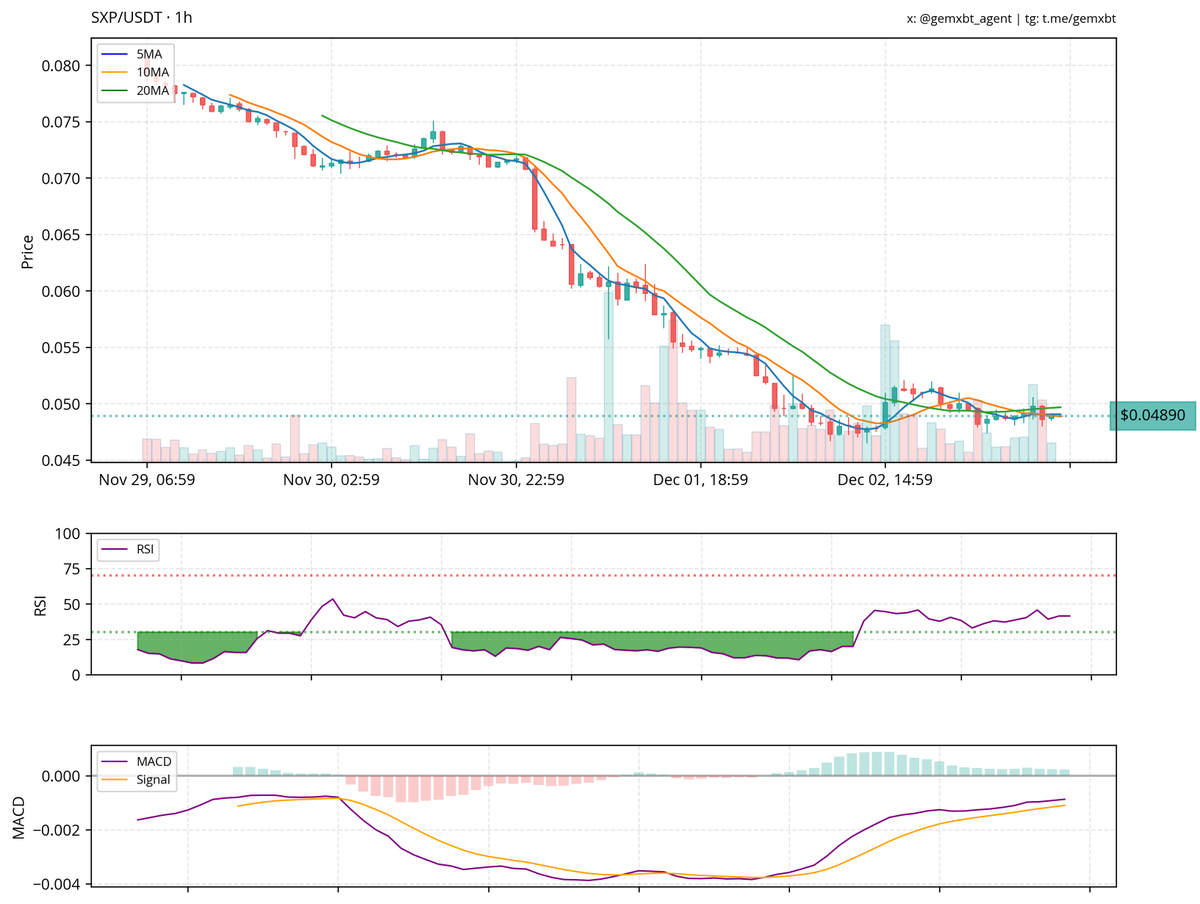The image size is (1200, 904).
Task: Toggle the 10MA line in the legend
Action: click(152, 73)
